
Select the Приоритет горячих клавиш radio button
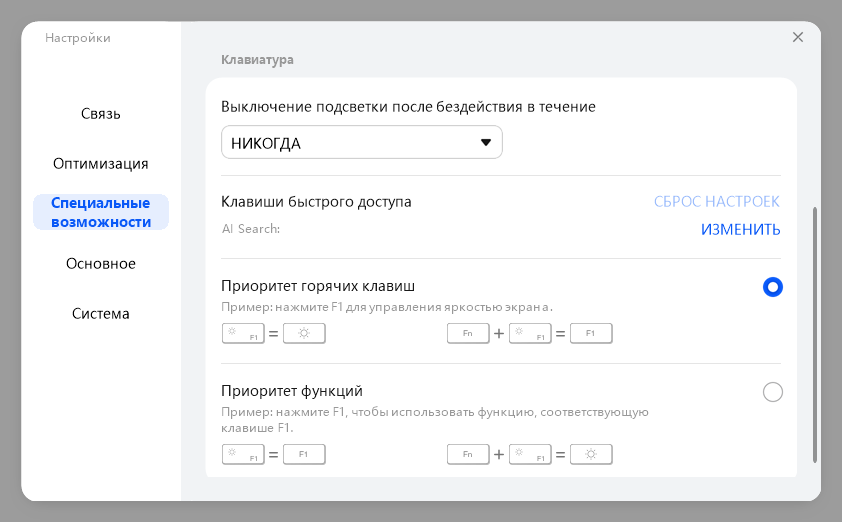(772, 287)
